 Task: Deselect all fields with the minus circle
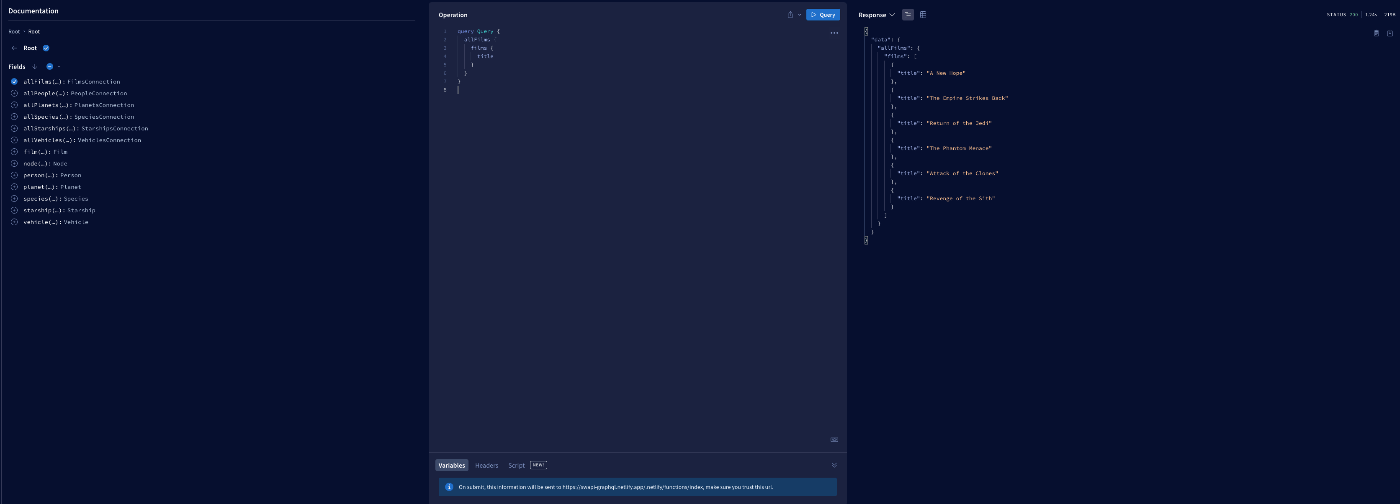(x=49, y=66)
